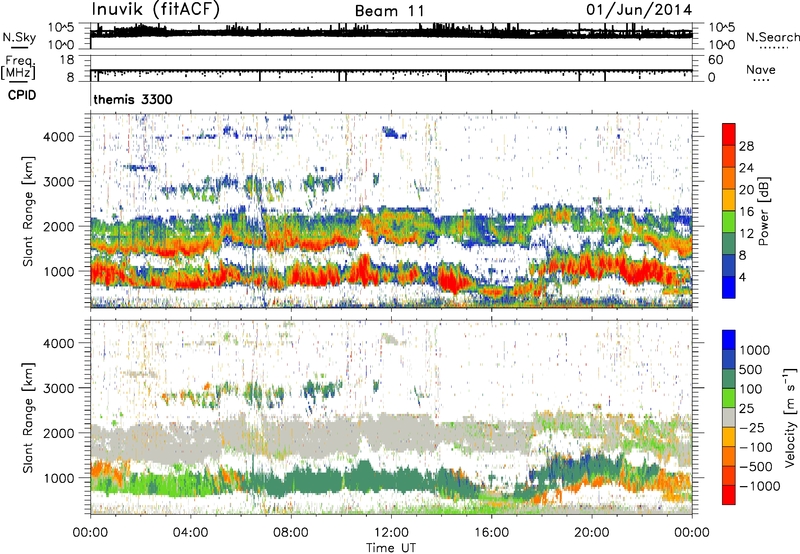Click the '16:00' time axis tick label

point(491,533)
